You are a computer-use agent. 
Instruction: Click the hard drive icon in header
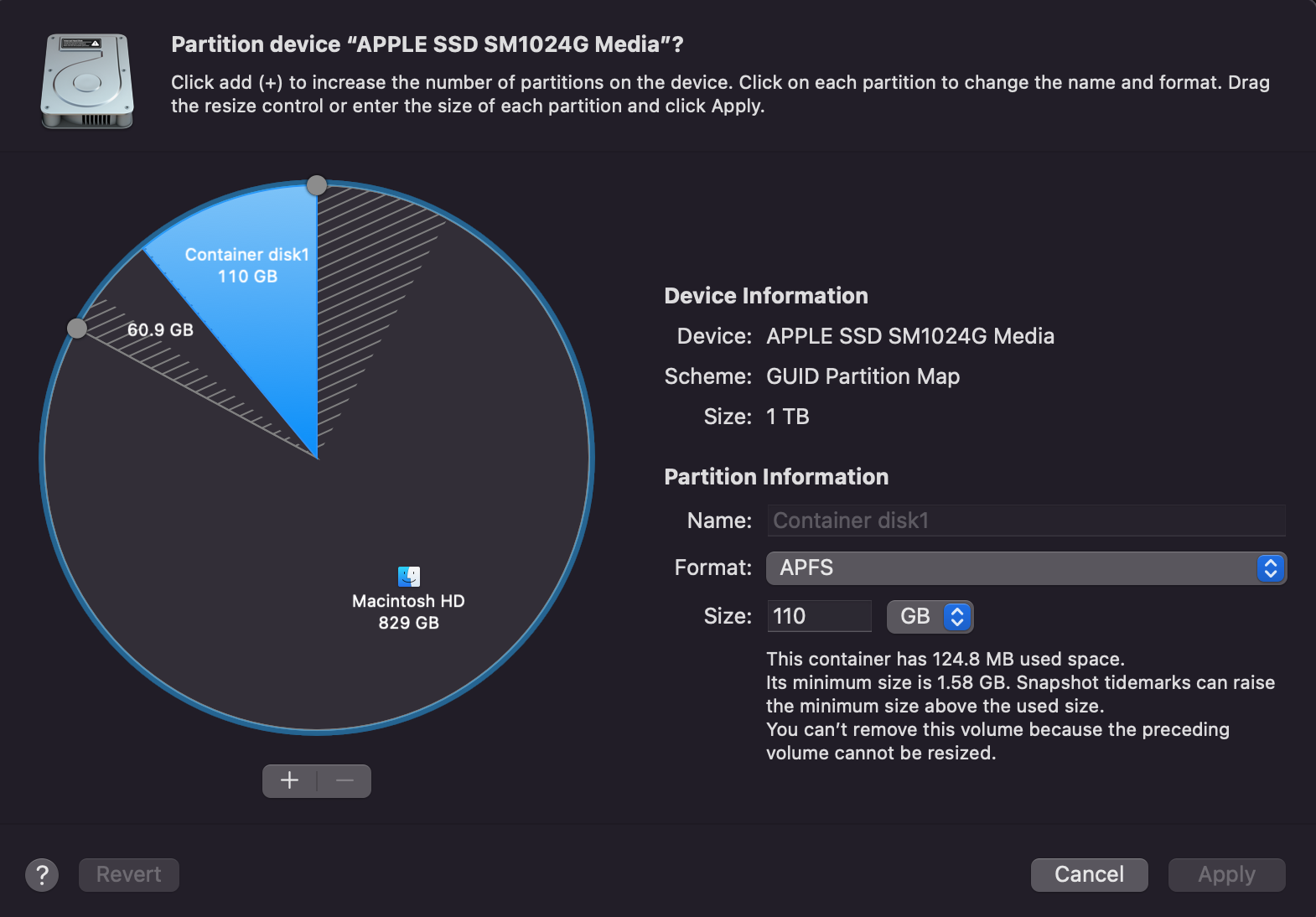tap(87, 81)
